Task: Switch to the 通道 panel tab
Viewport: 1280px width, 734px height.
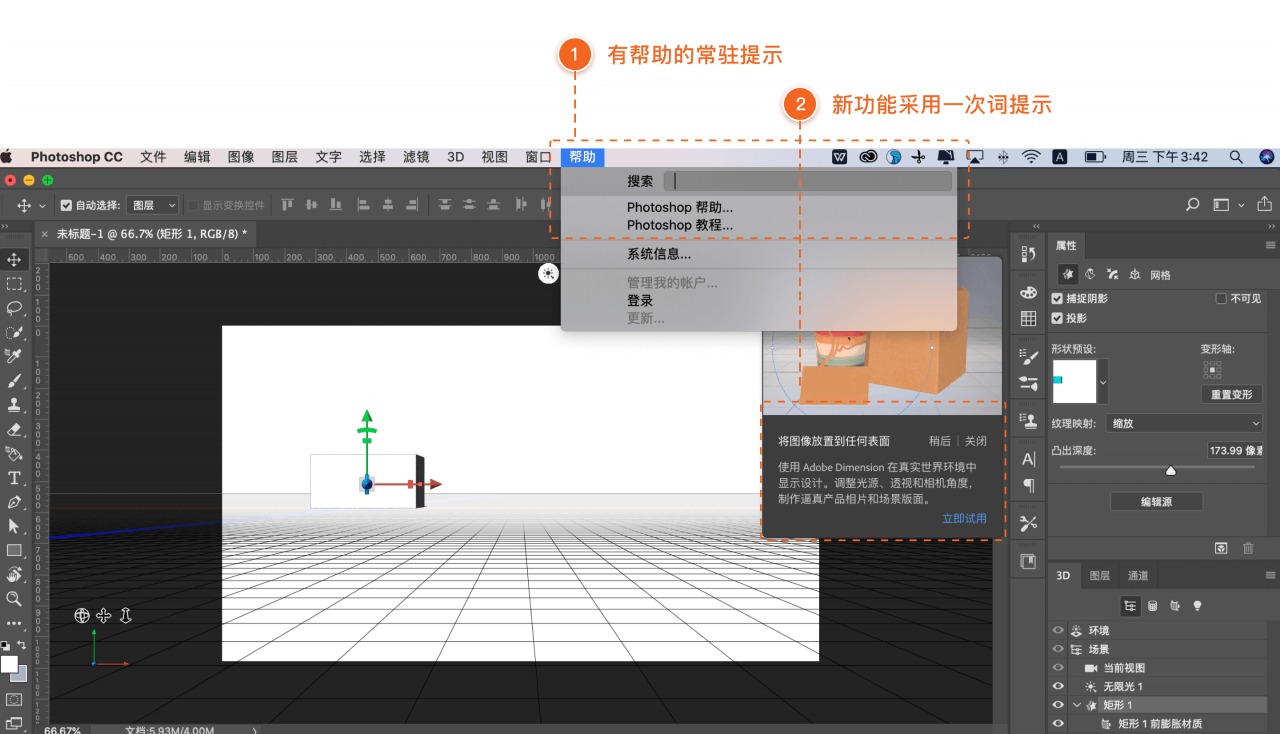Action: click(x=1138, y=575)
